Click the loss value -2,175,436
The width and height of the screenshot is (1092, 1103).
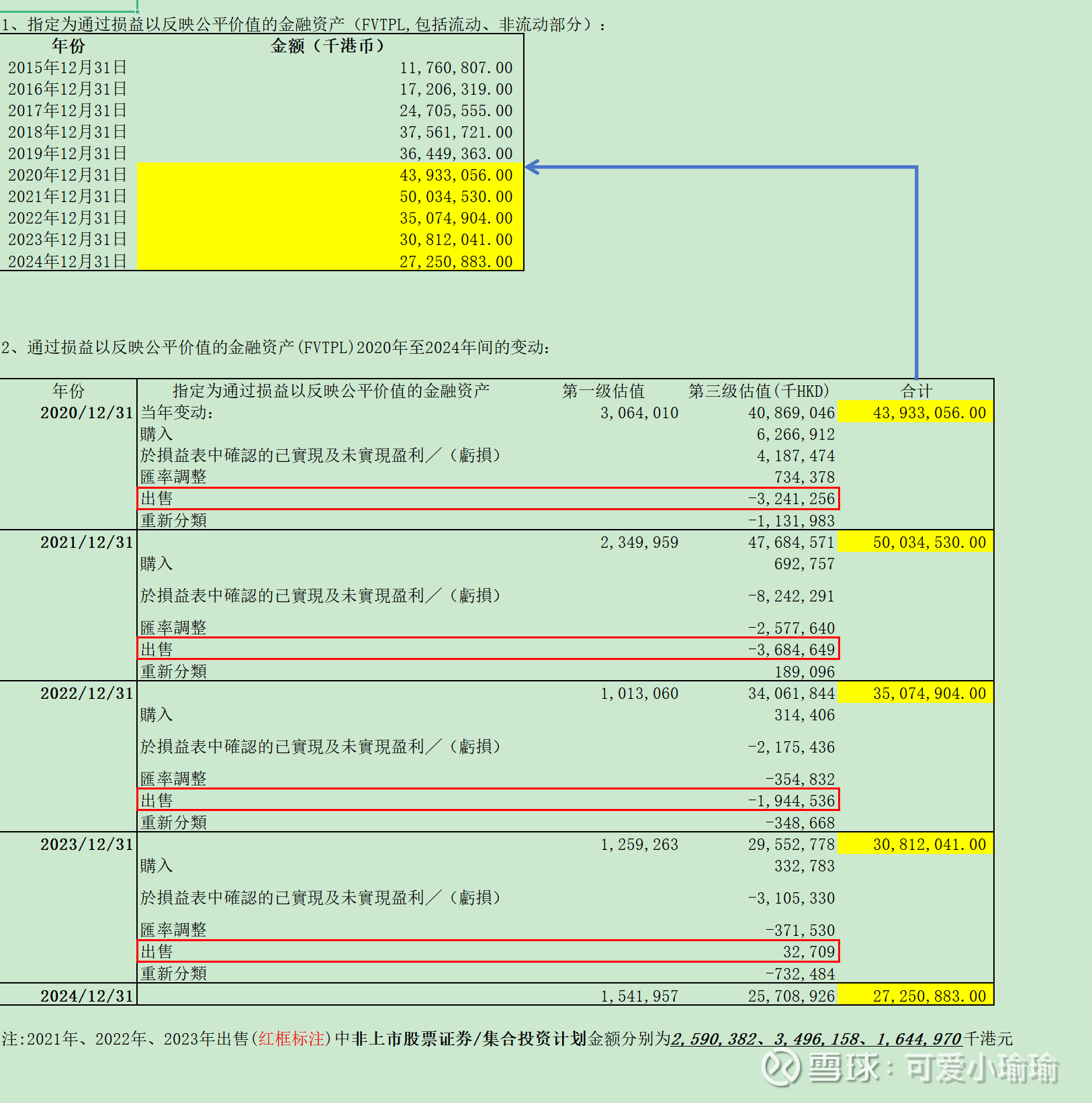coord(792,747)
